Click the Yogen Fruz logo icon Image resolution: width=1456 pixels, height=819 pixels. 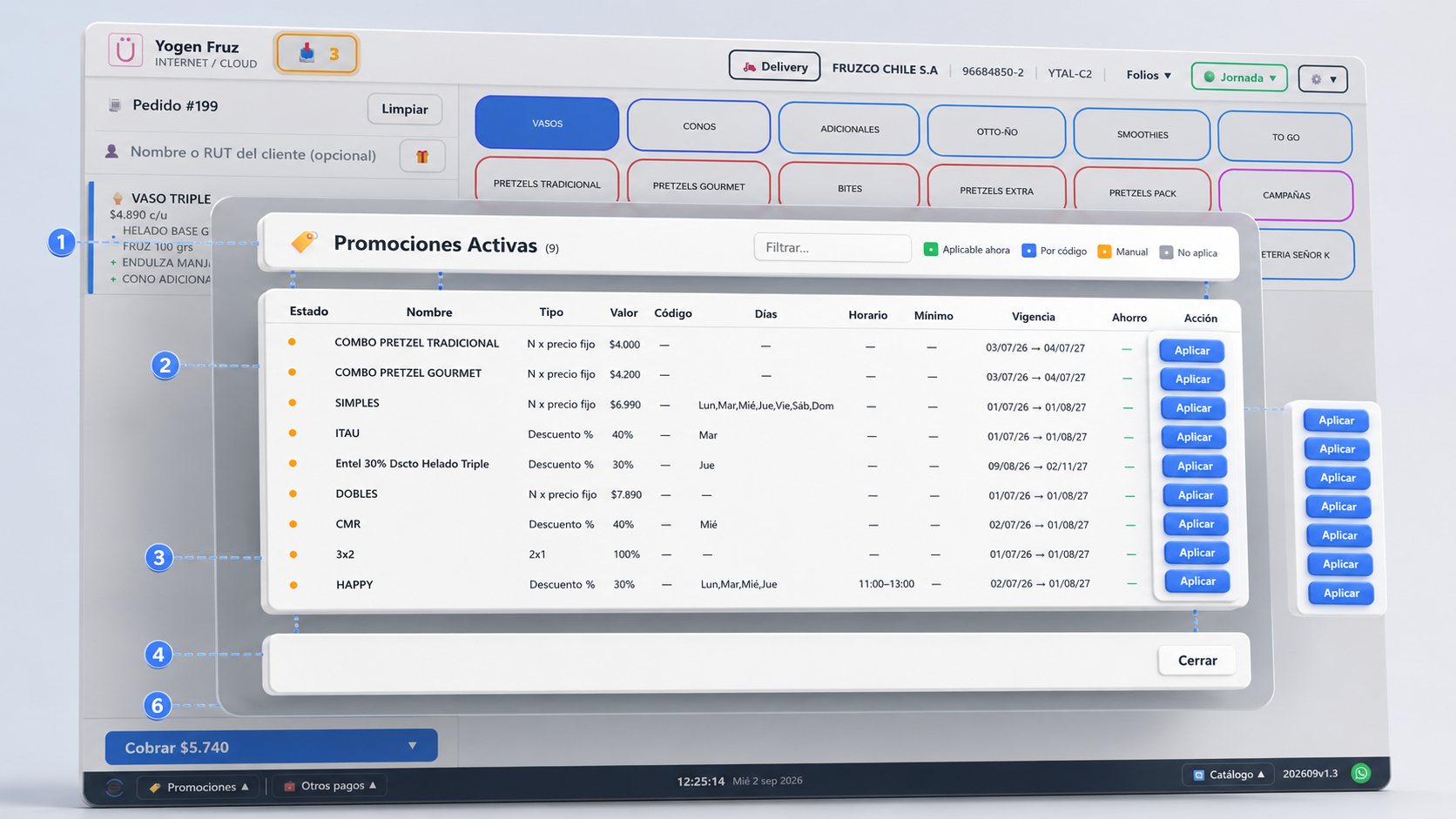click(x=125, y=50)
